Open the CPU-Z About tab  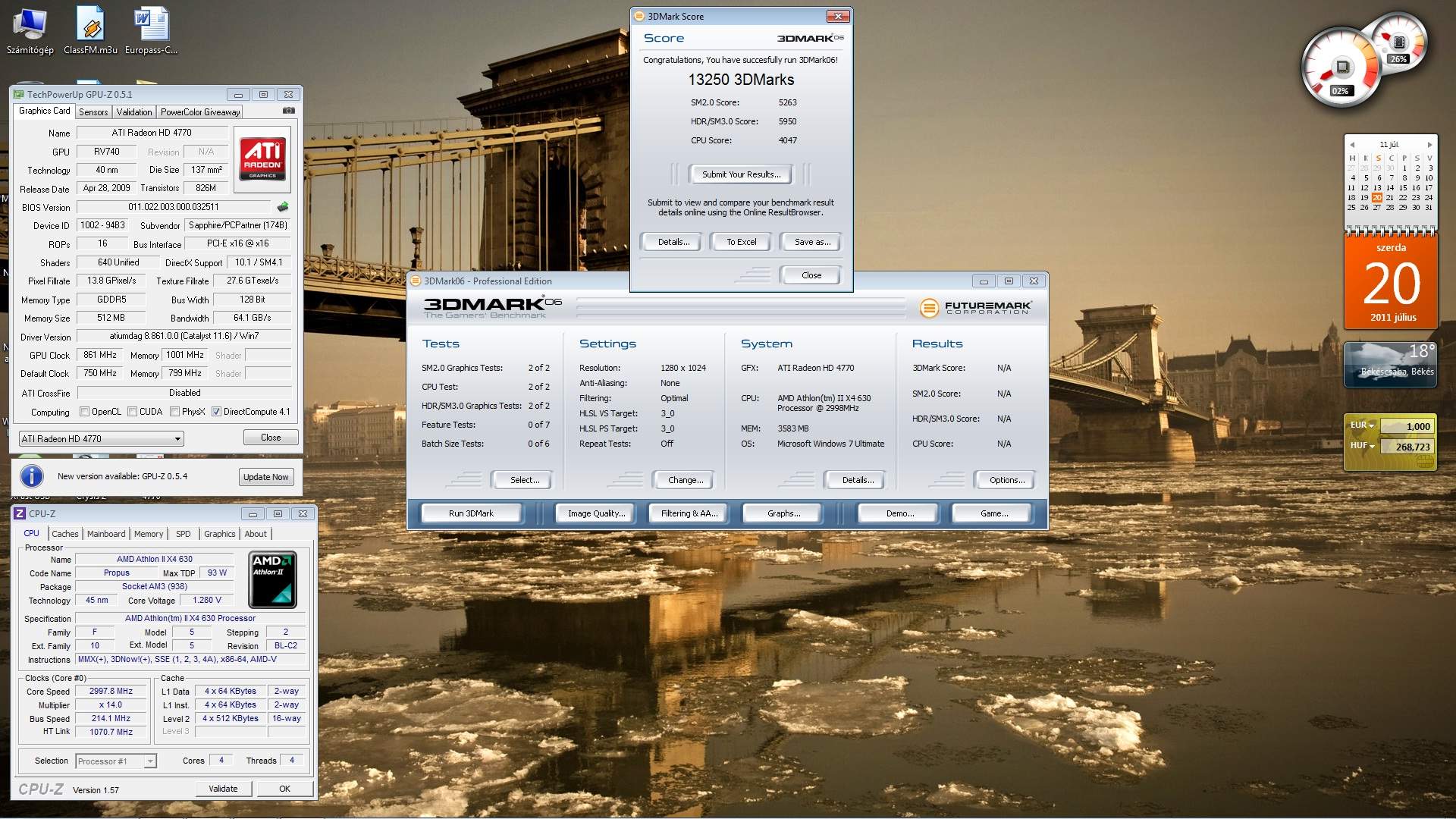point(256,534)
